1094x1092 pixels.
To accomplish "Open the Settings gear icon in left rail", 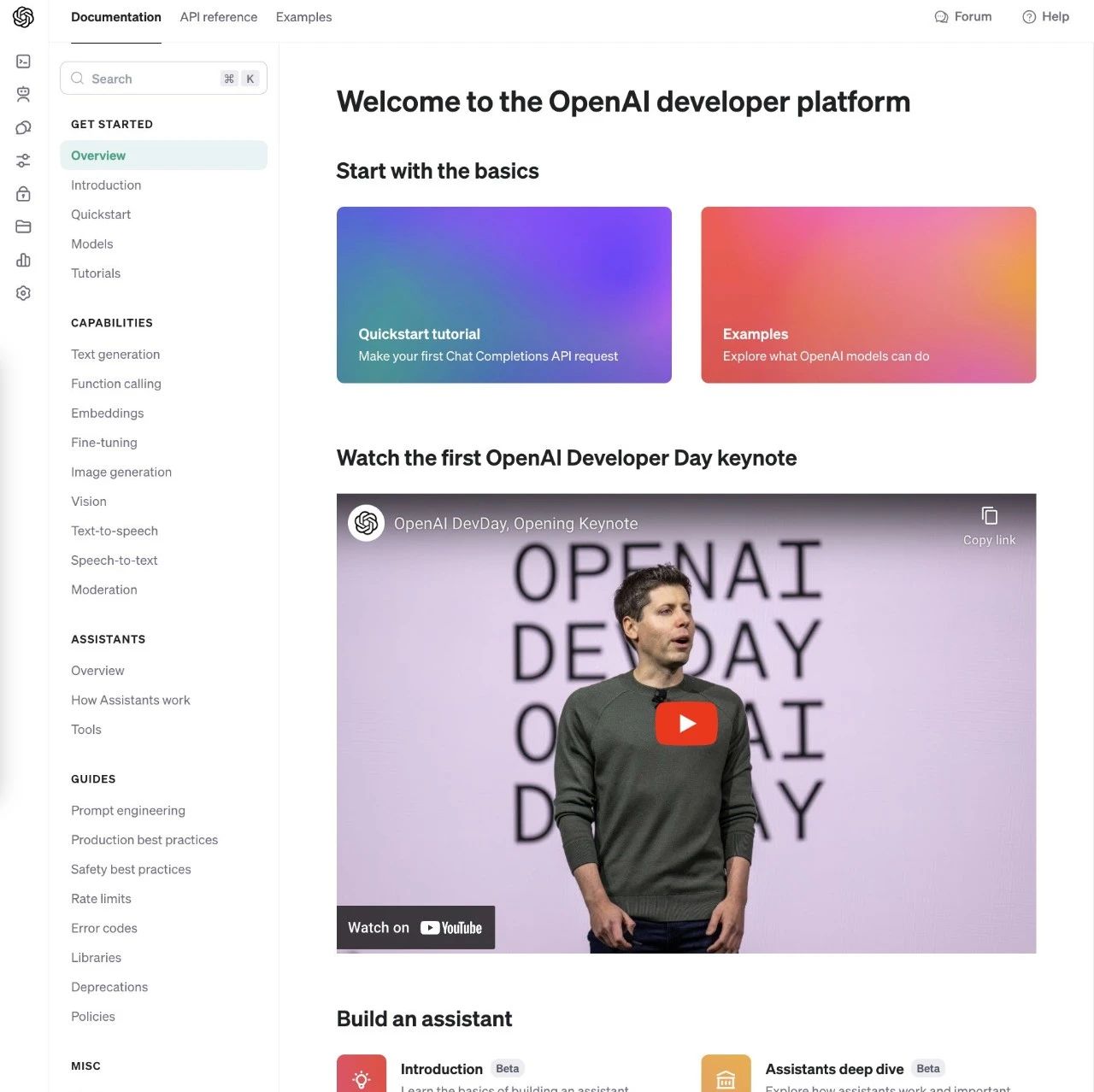I will click(24, 293).
